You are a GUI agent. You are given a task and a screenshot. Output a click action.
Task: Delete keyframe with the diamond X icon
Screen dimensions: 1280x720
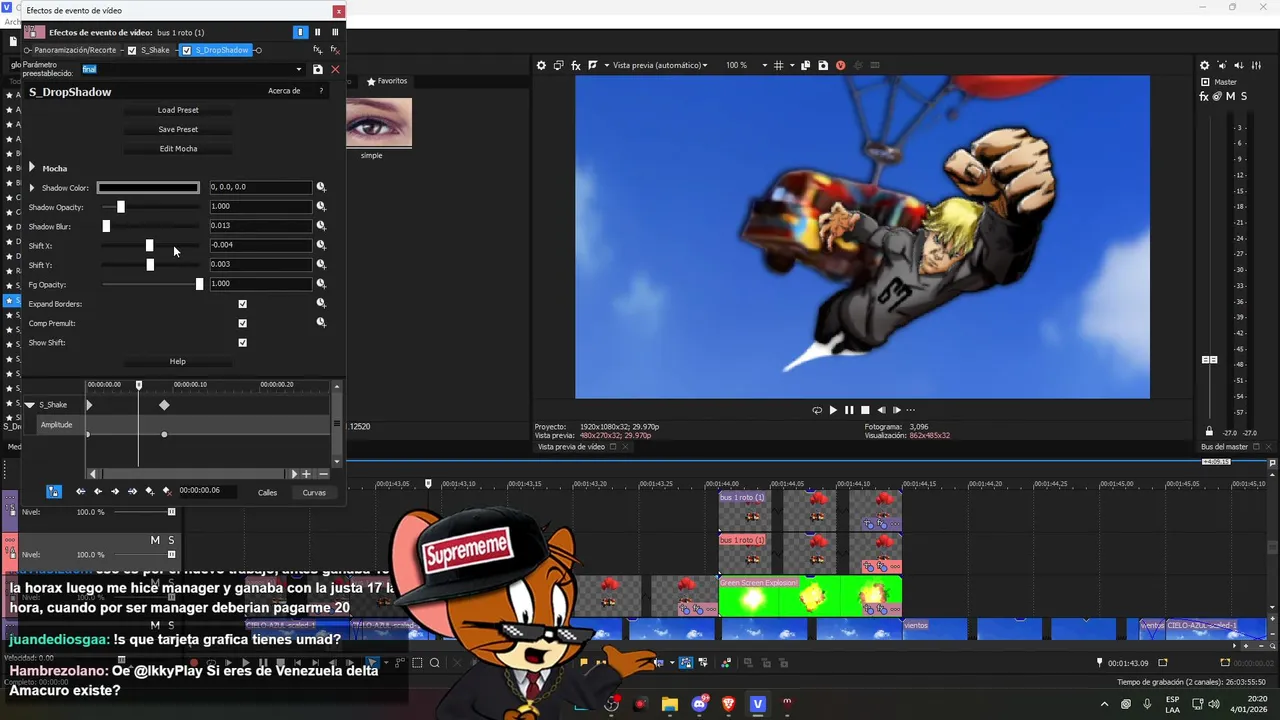pyautogui.click(x=167, y=491)
